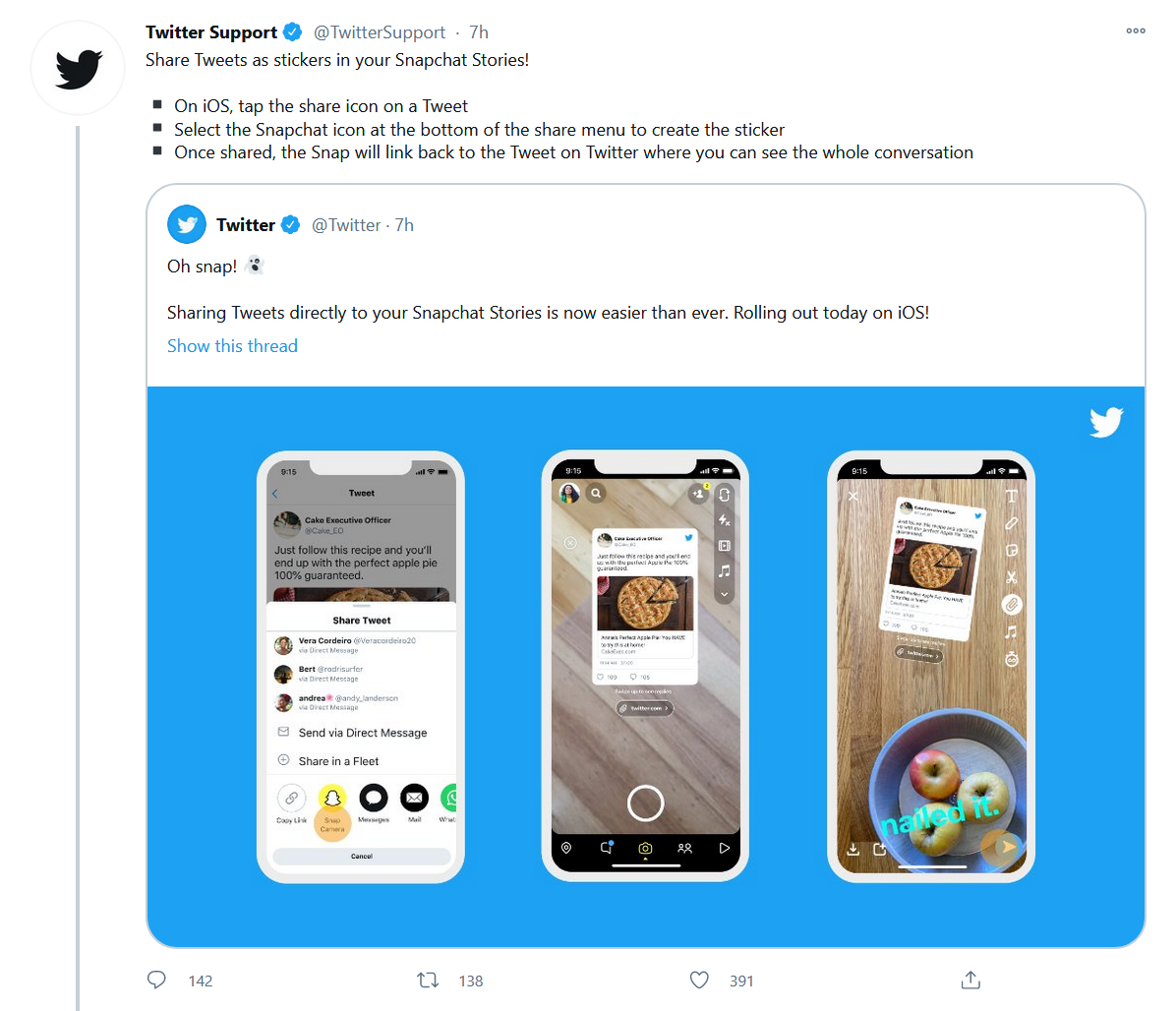The height and width of the screenshot is (1011, 1176).
Task: Click Twitter Support's verified badge
Action: point(293,32)
